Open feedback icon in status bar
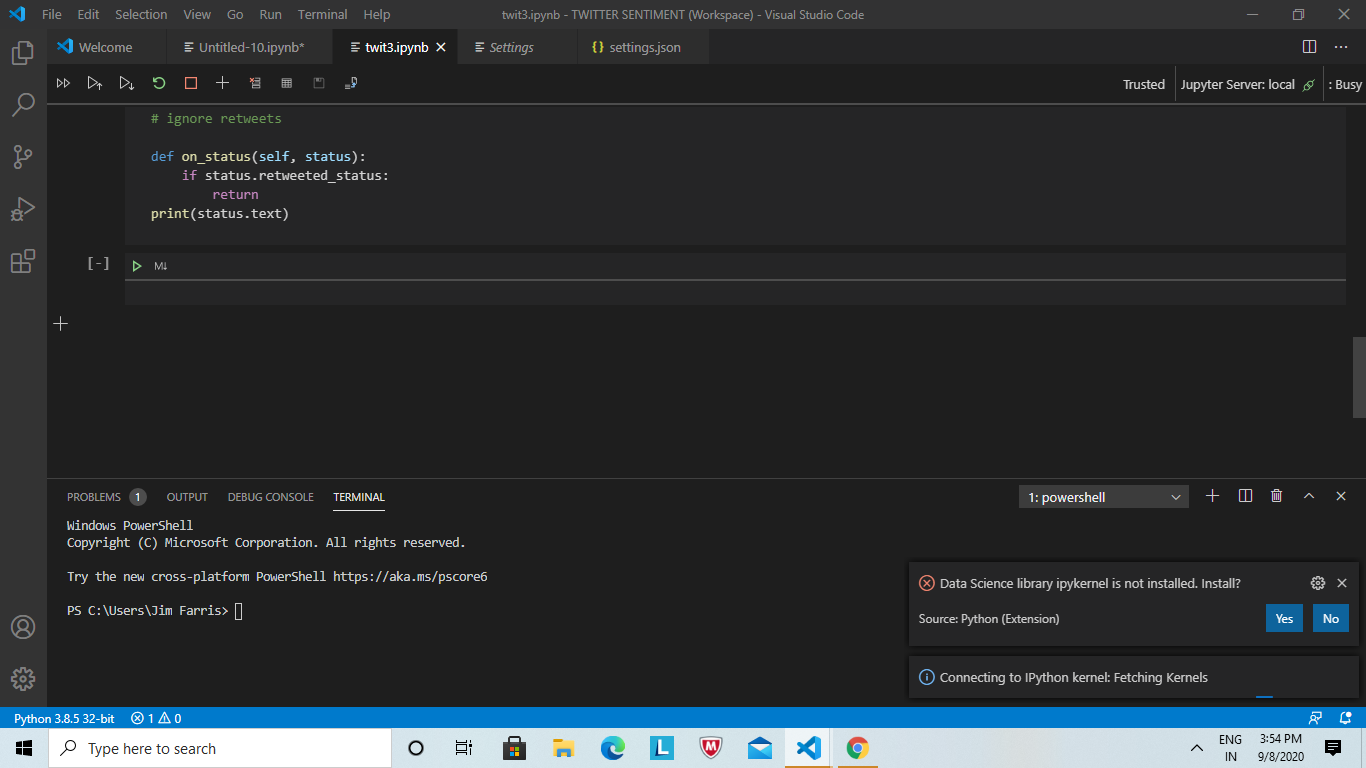 tap(1315, 718)
